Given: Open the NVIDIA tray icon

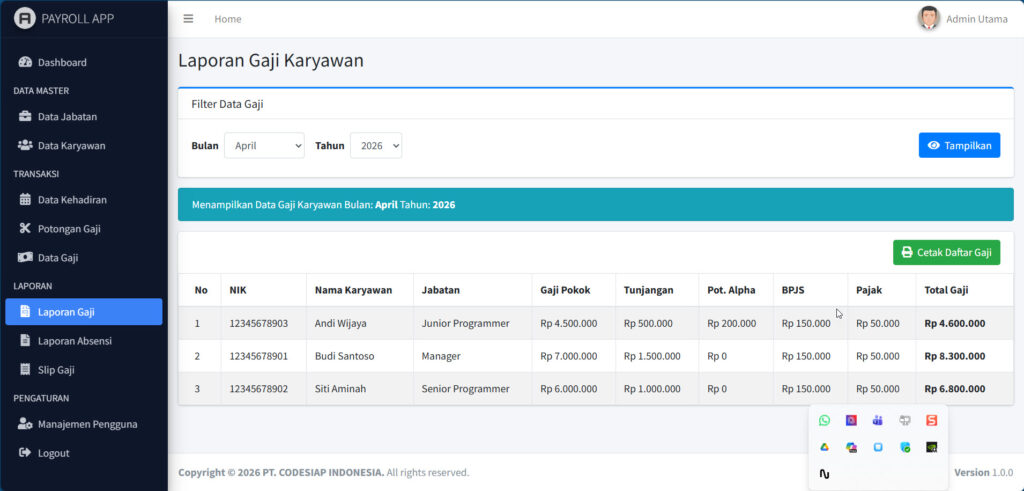Looking at the screenshot, I should [x=931, y=447].
